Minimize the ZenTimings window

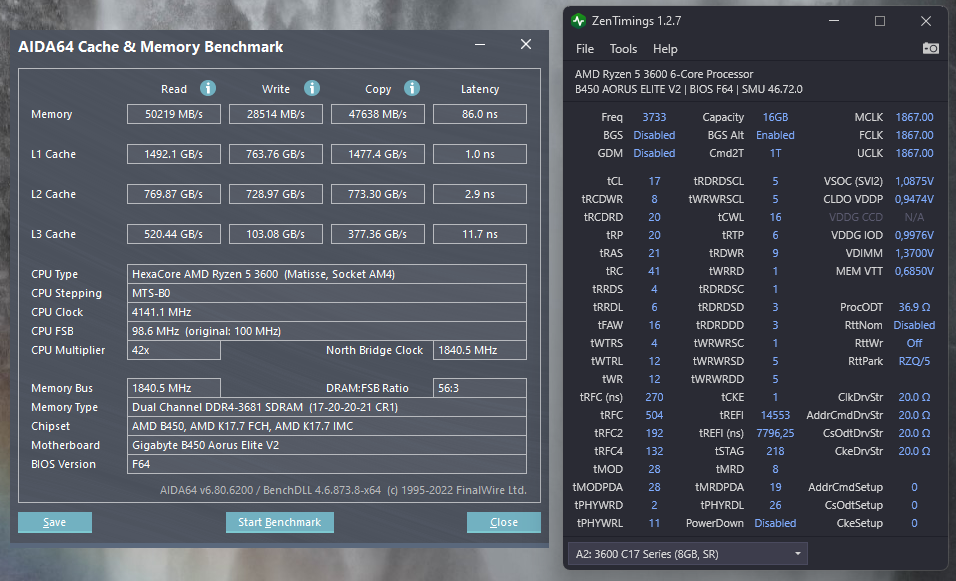[834, 21]
